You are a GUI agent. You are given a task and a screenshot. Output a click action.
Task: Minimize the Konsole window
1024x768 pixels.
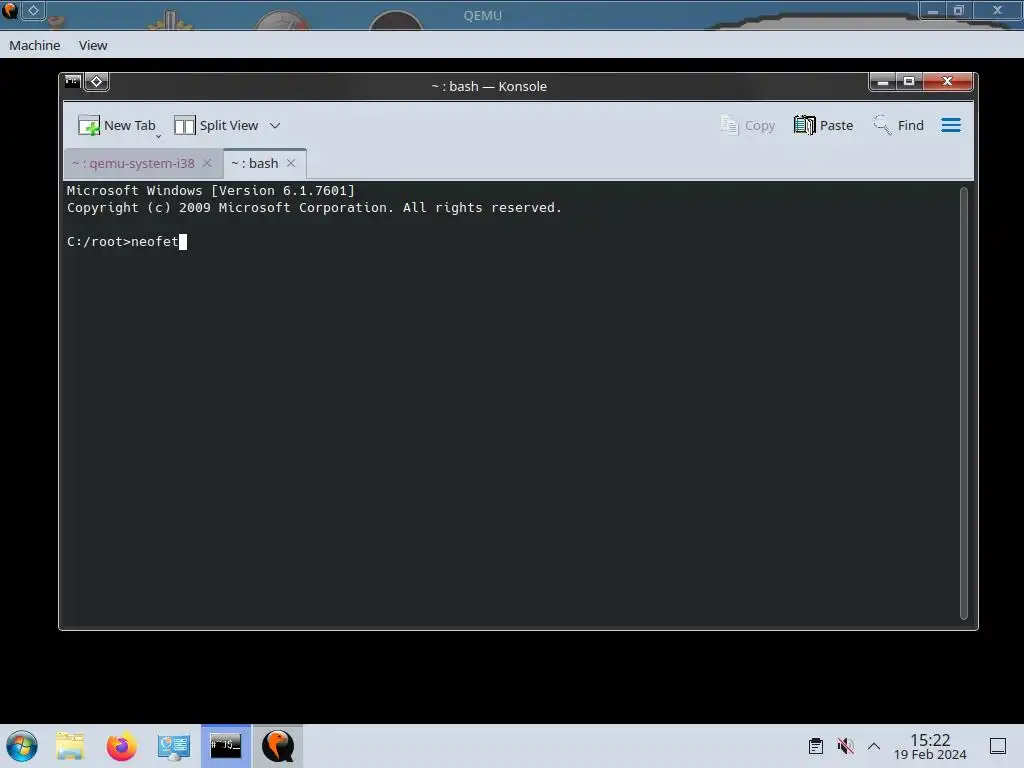(882, 82)
